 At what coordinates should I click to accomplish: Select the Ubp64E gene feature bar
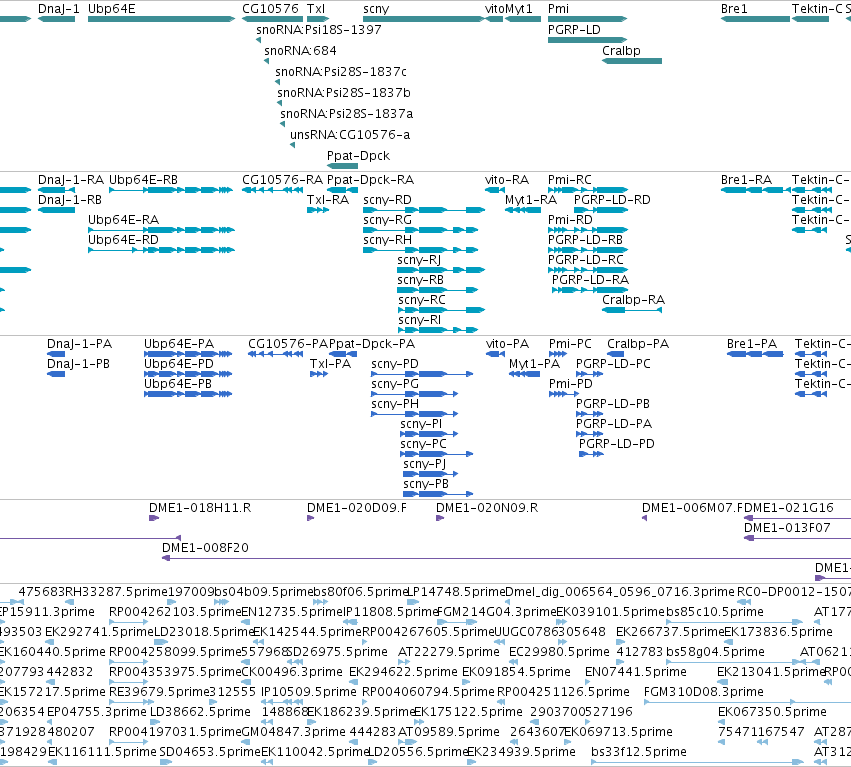161,19
